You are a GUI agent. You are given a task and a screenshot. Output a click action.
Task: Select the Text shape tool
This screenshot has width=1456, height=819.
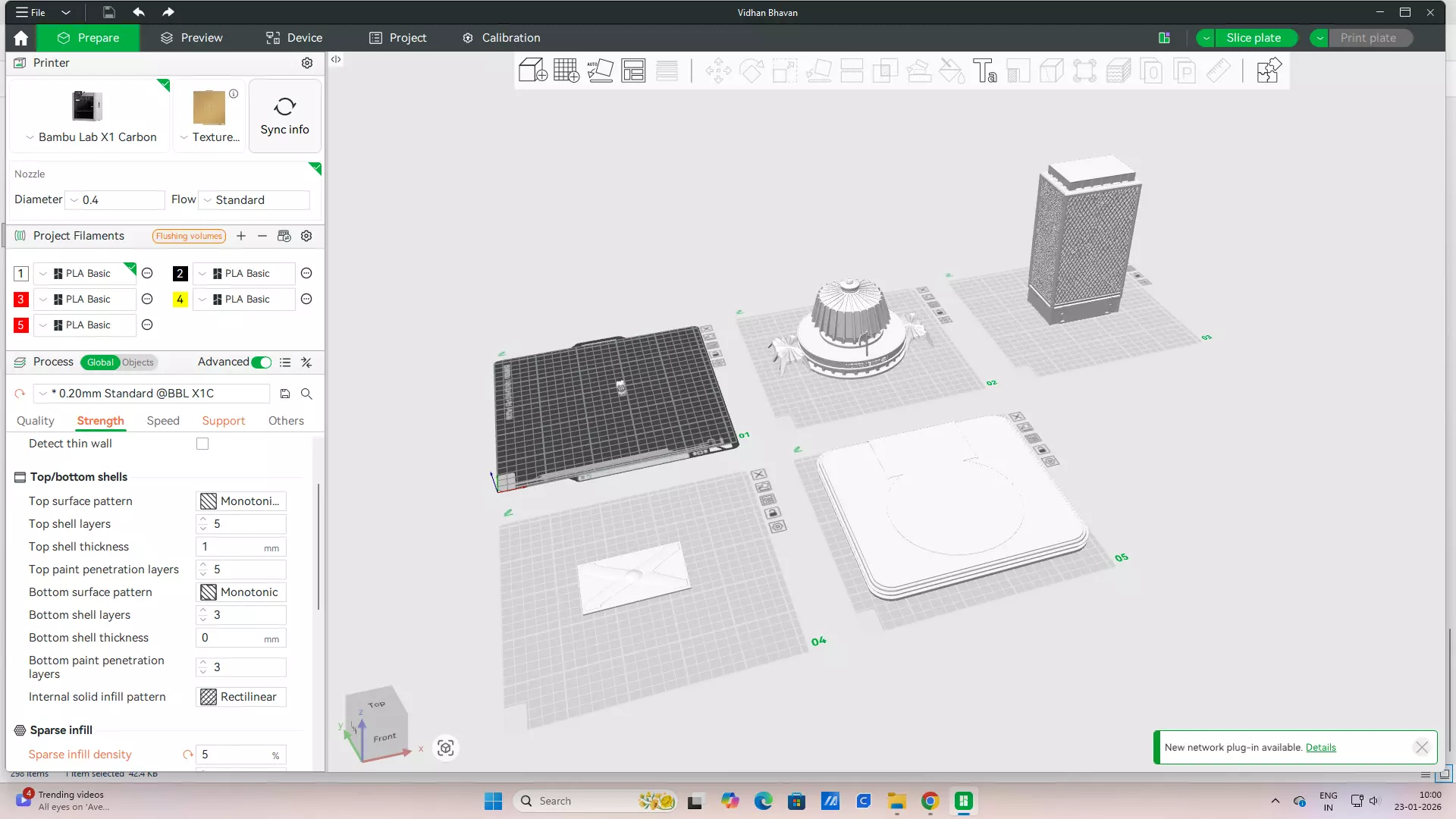985,71
